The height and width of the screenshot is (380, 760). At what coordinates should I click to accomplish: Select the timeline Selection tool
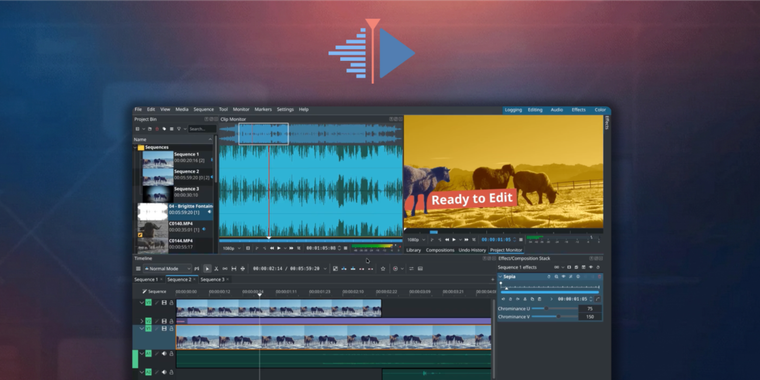[x=207, y=269]
